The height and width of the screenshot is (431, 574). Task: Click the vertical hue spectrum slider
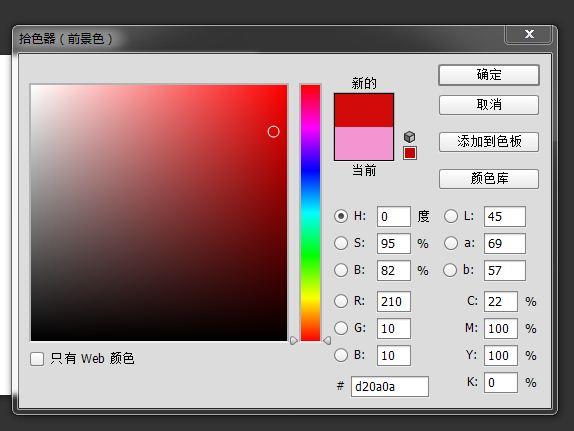[x=310, y=213]
